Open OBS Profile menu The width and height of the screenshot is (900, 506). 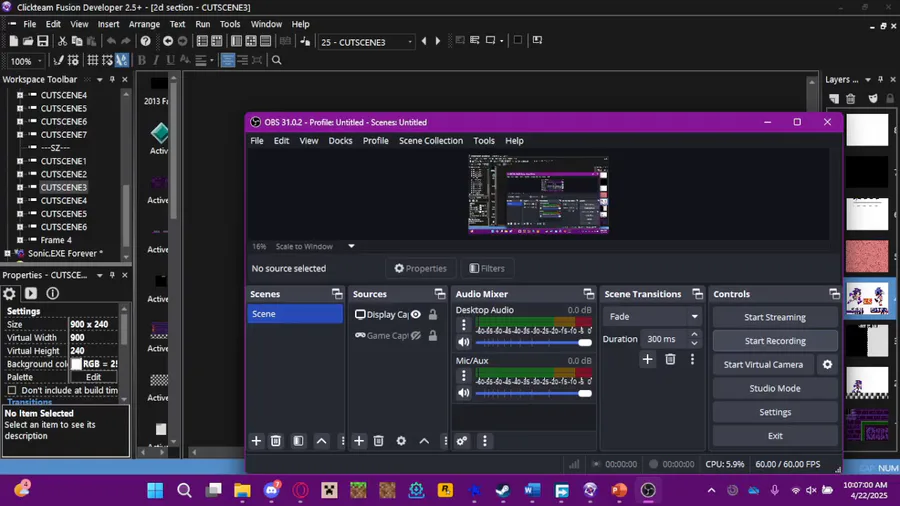375,141
